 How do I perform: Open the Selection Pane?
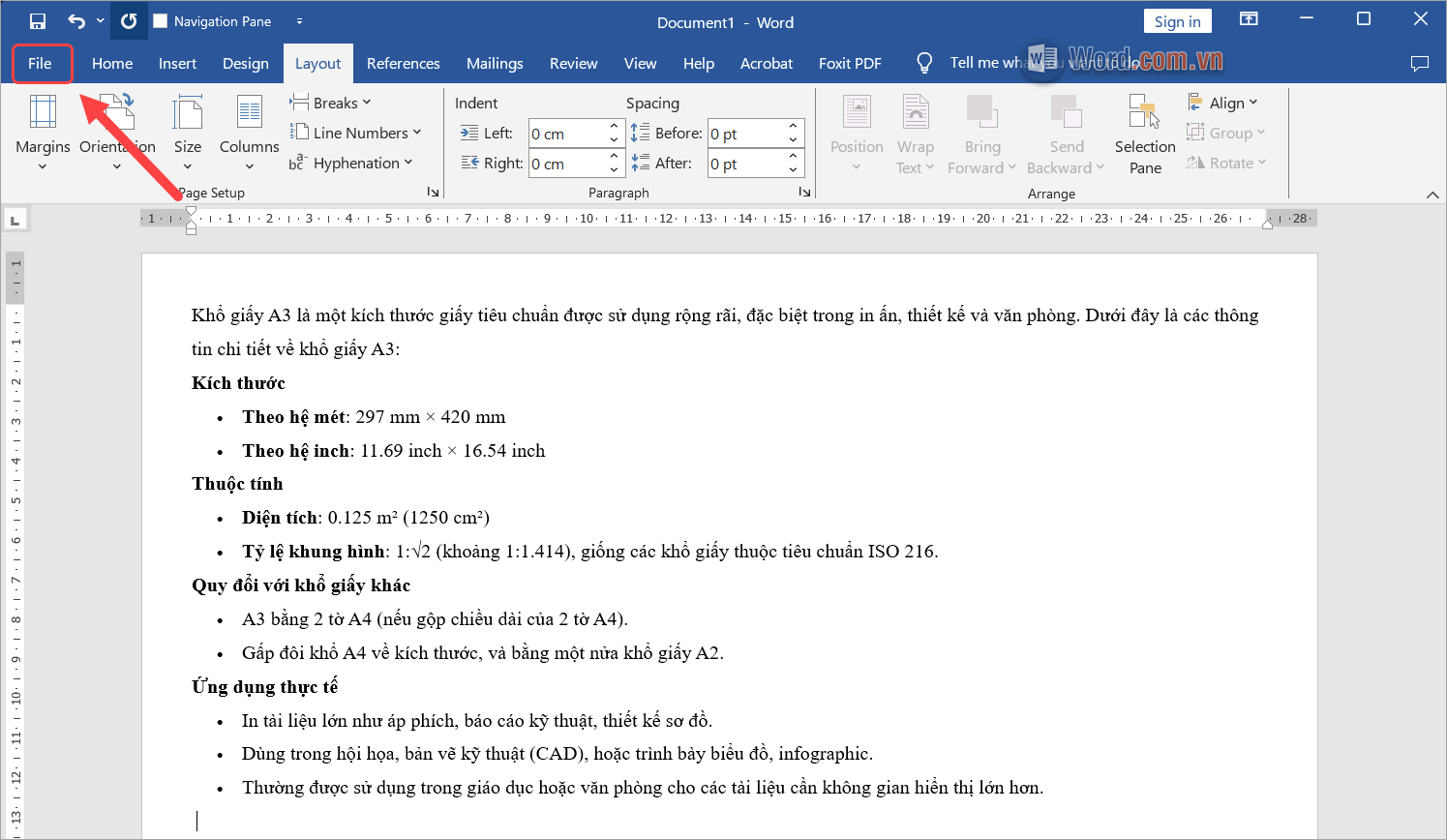click(1144, 134)
